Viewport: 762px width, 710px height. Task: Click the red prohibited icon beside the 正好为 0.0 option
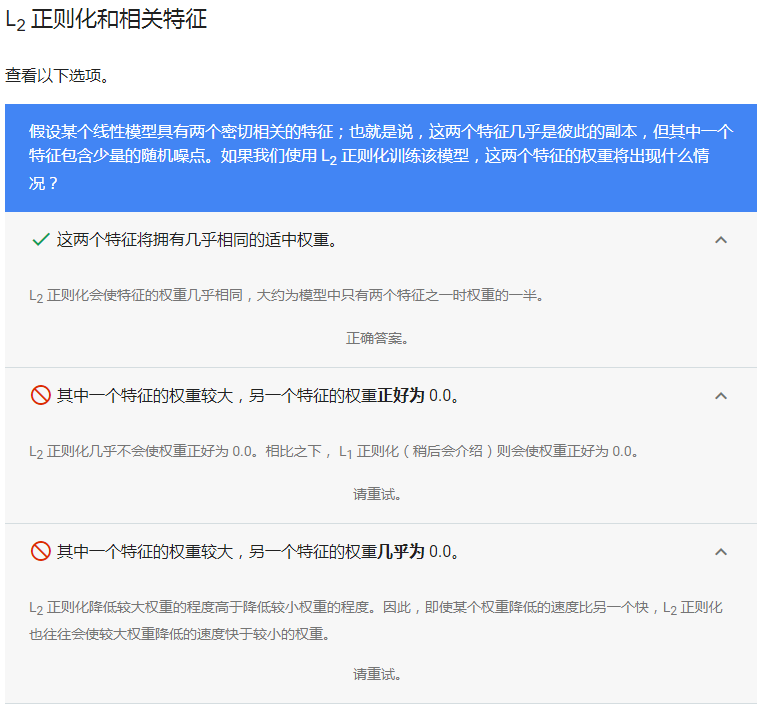tap(41, 396)
